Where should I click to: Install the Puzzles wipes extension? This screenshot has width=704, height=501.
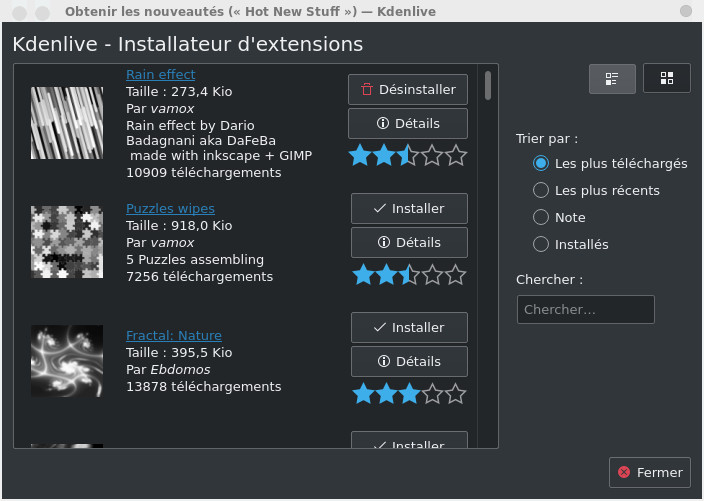coord(409,208)
